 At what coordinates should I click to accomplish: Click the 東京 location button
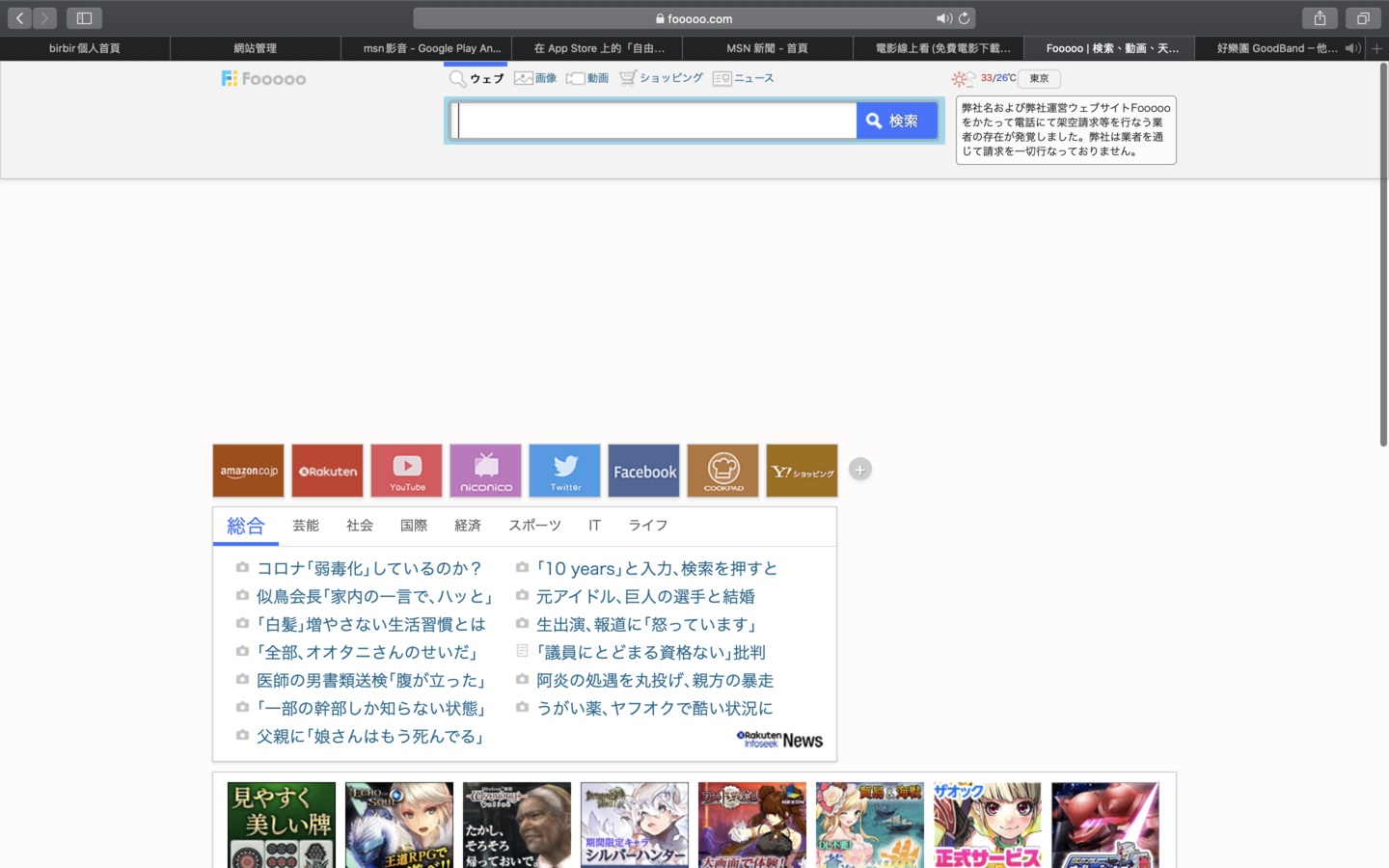pyautogui.click(x=1039, y=78)
